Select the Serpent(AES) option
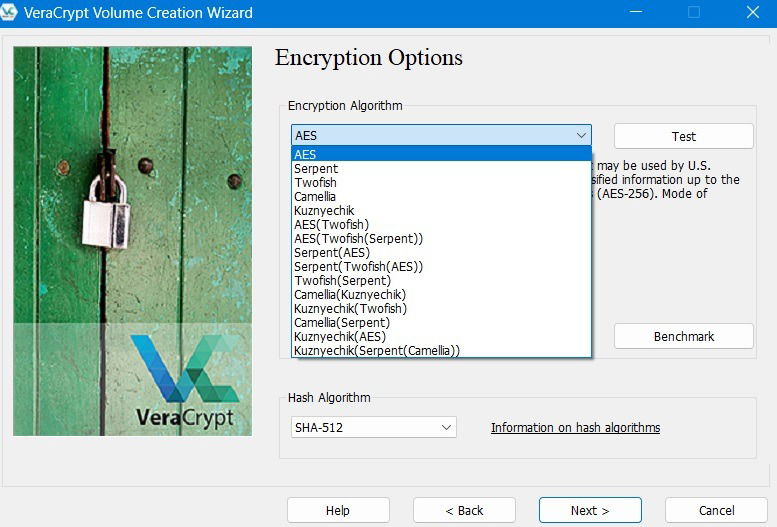The height and width of the screenshot is (527, 777). (x=441, y=252)
